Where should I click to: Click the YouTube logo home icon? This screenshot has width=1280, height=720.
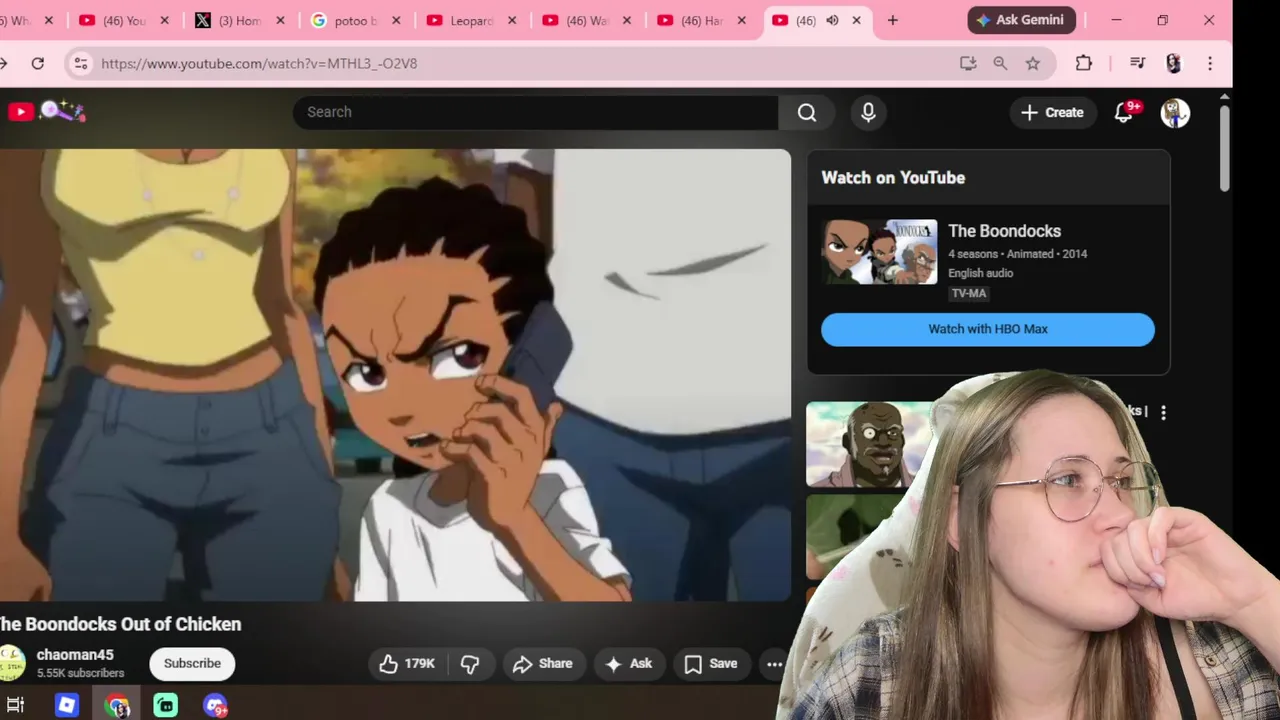click(20, 112)
